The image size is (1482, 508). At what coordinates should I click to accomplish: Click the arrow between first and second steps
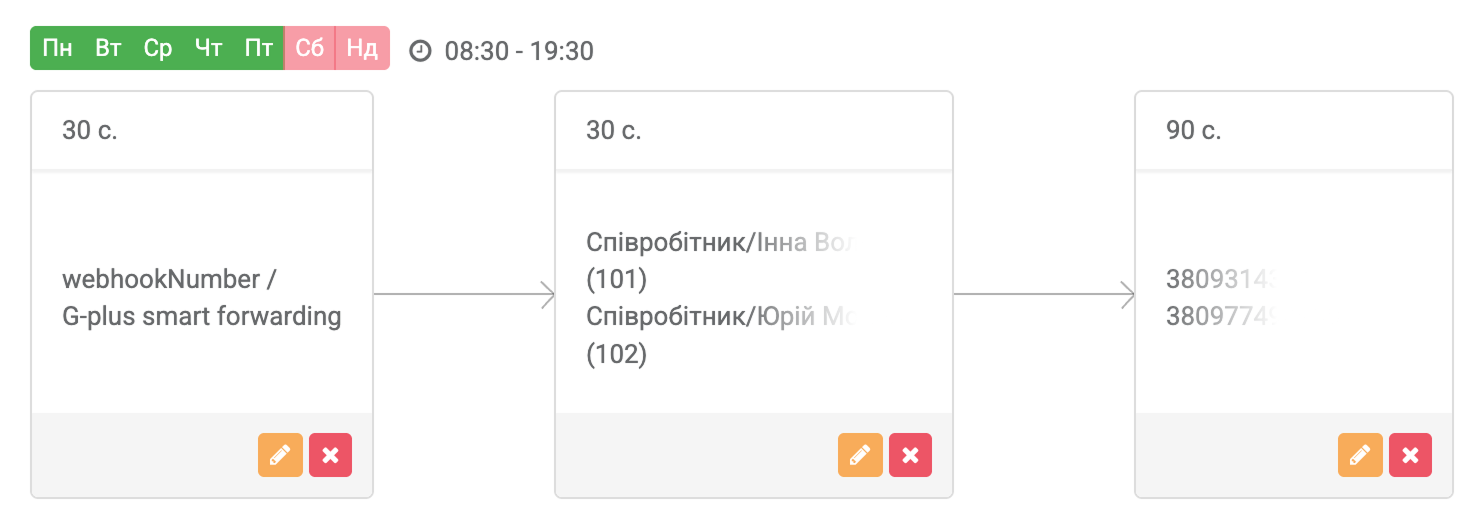pos(463,294)
